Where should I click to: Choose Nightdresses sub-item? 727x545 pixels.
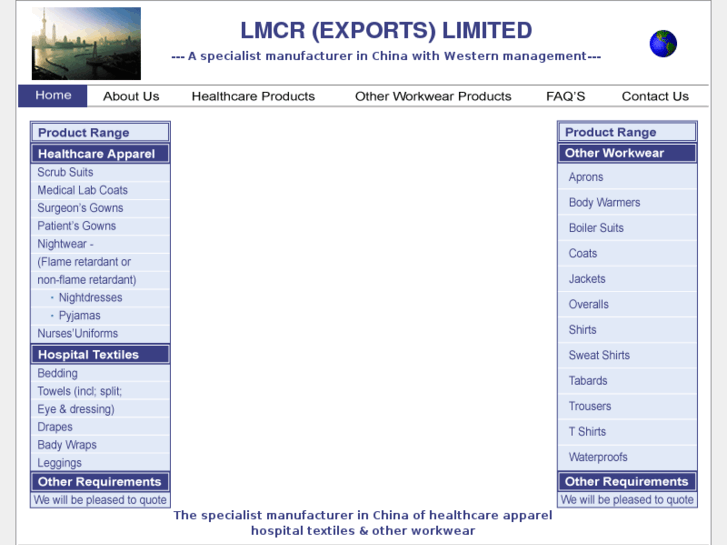90,297
